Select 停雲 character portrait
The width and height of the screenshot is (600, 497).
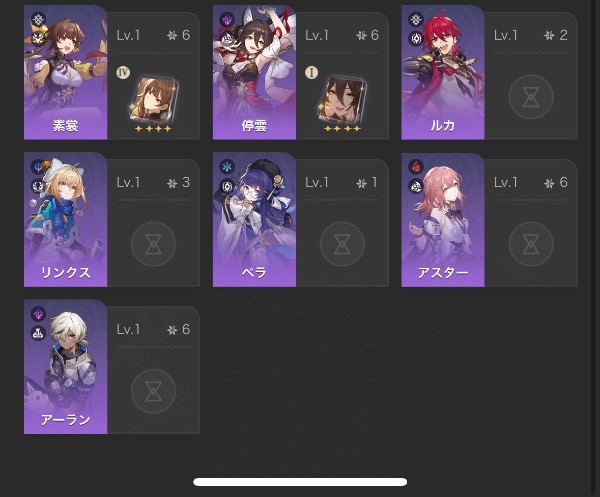[x=254, y=72]
